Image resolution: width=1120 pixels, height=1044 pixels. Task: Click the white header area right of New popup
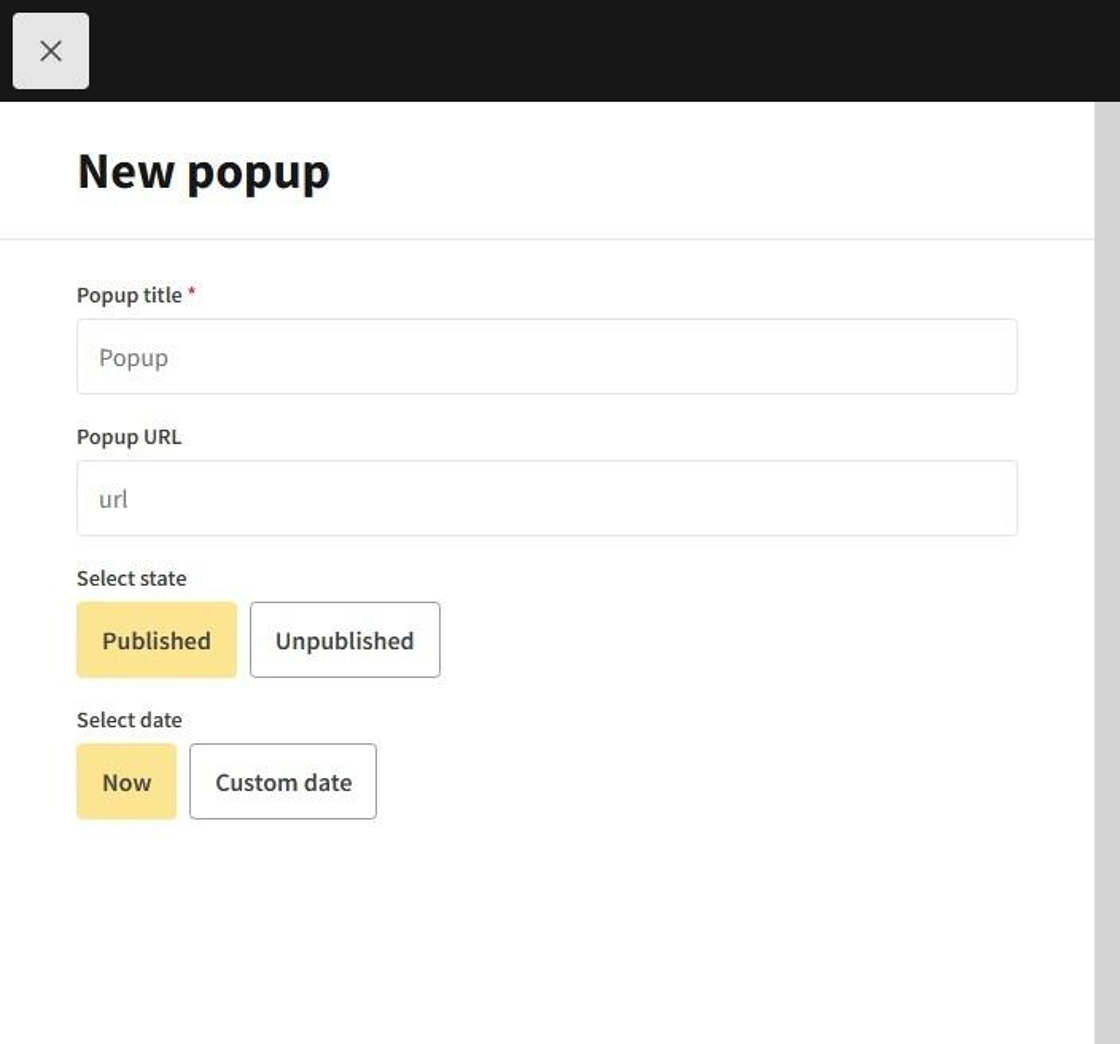[700, 171]
